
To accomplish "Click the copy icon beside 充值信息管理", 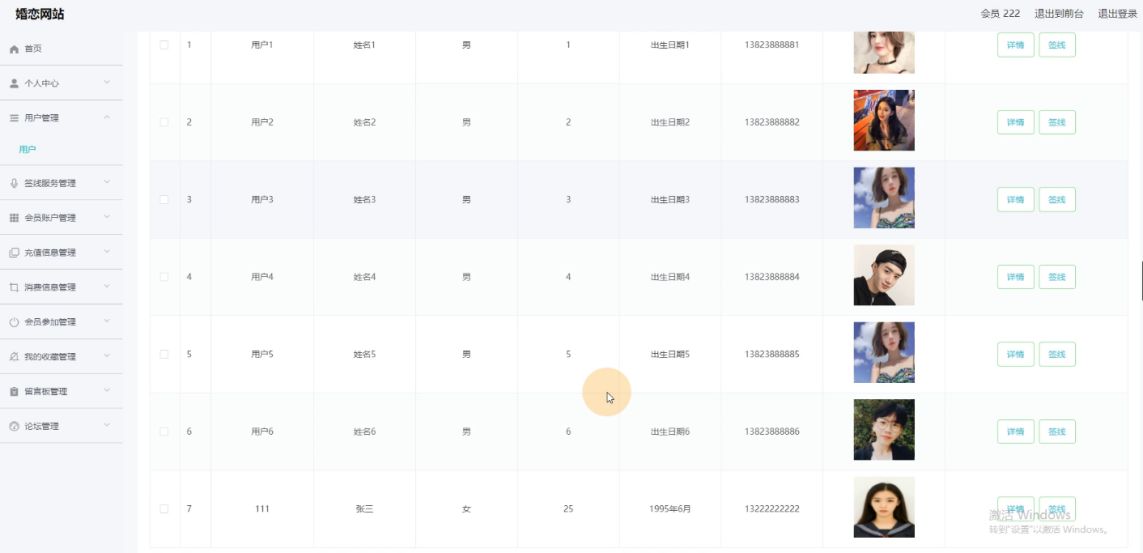I will pos(14,253).
